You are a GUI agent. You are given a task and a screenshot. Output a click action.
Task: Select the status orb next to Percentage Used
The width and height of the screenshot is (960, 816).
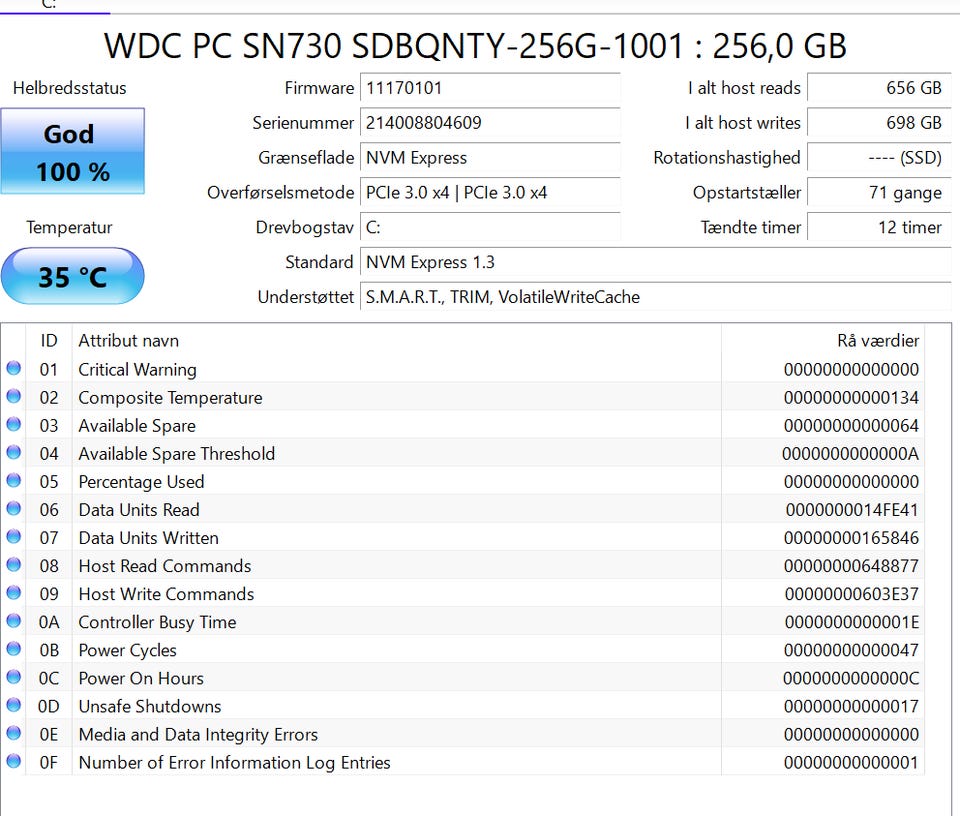point(14,481)
